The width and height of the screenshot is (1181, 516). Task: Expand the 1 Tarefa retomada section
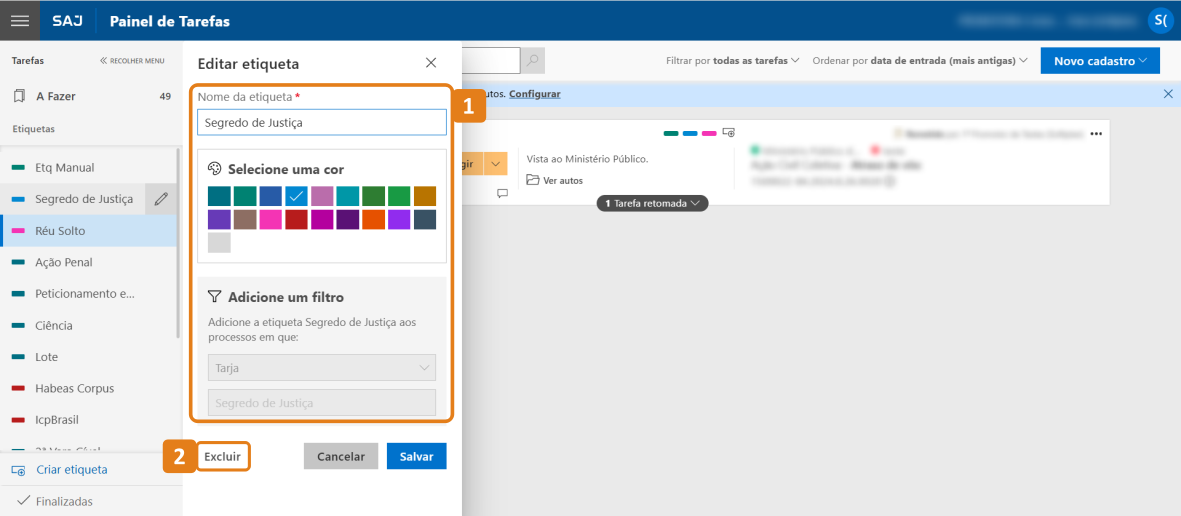652,203
